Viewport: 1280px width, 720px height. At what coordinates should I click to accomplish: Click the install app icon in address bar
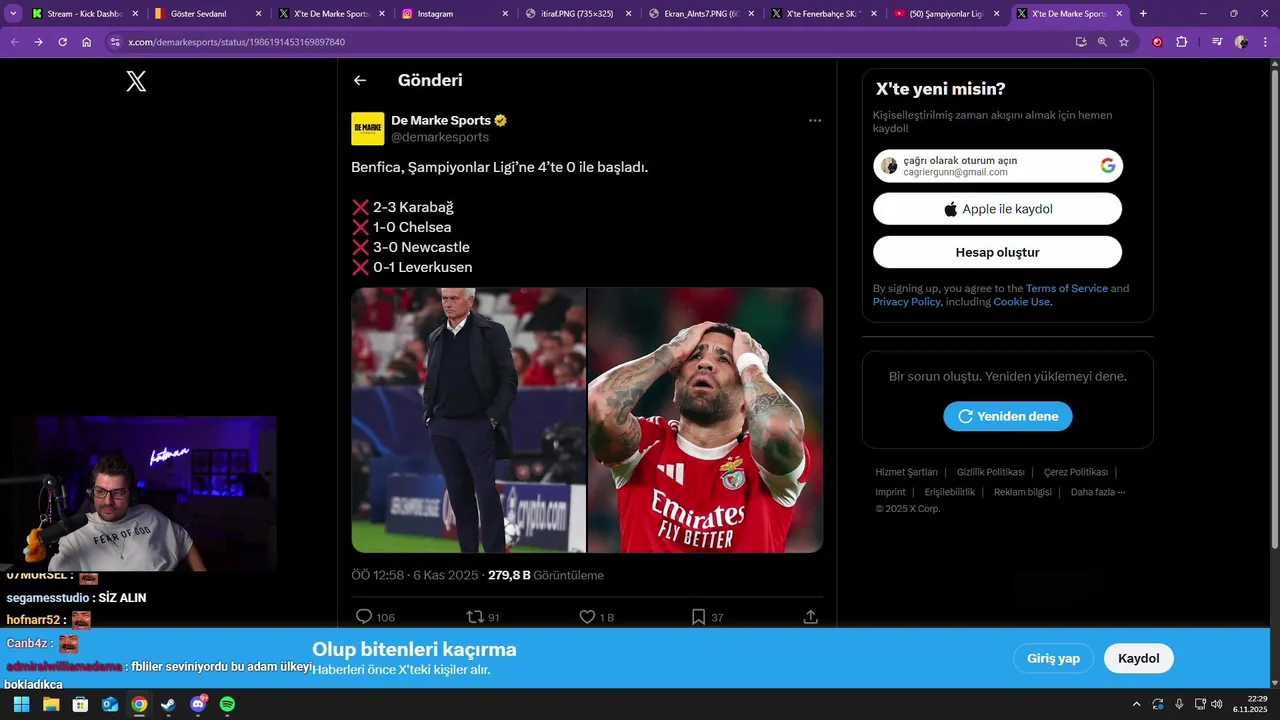coord(1081,42)
